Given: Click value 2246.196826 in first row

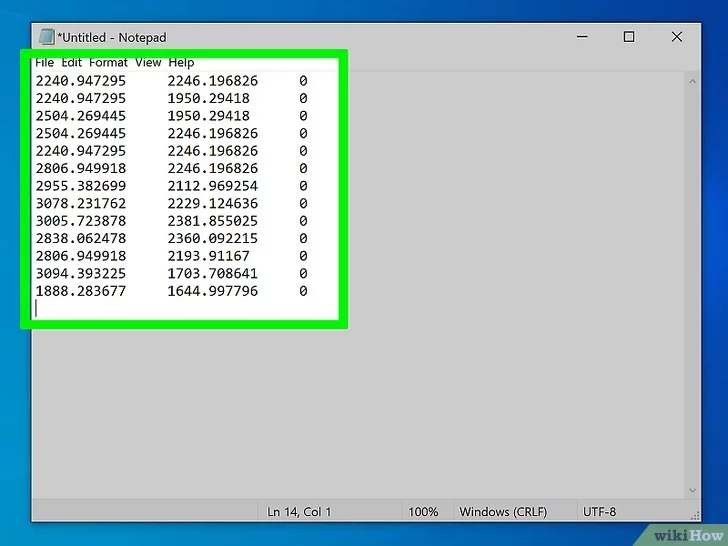Looking at the screenshot, I should pos(213,81).
